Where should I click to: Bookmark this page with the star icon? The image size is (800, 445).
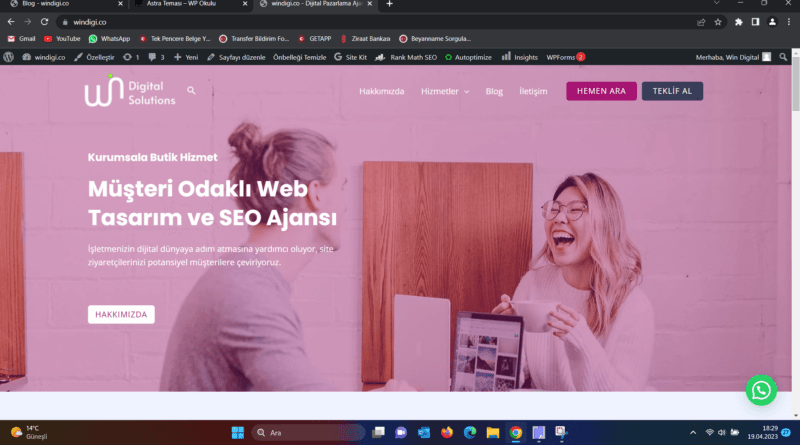pyautogui.click(x=718, y=22)
